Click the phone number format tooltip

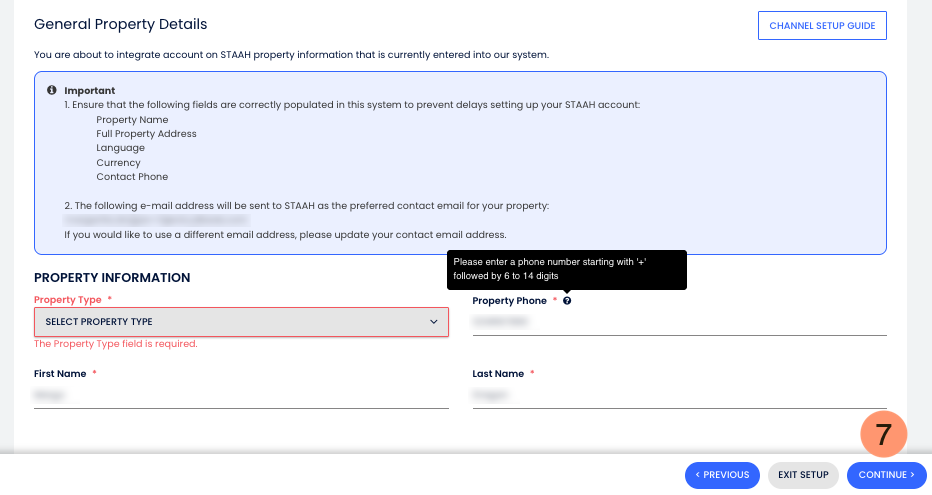567,269
